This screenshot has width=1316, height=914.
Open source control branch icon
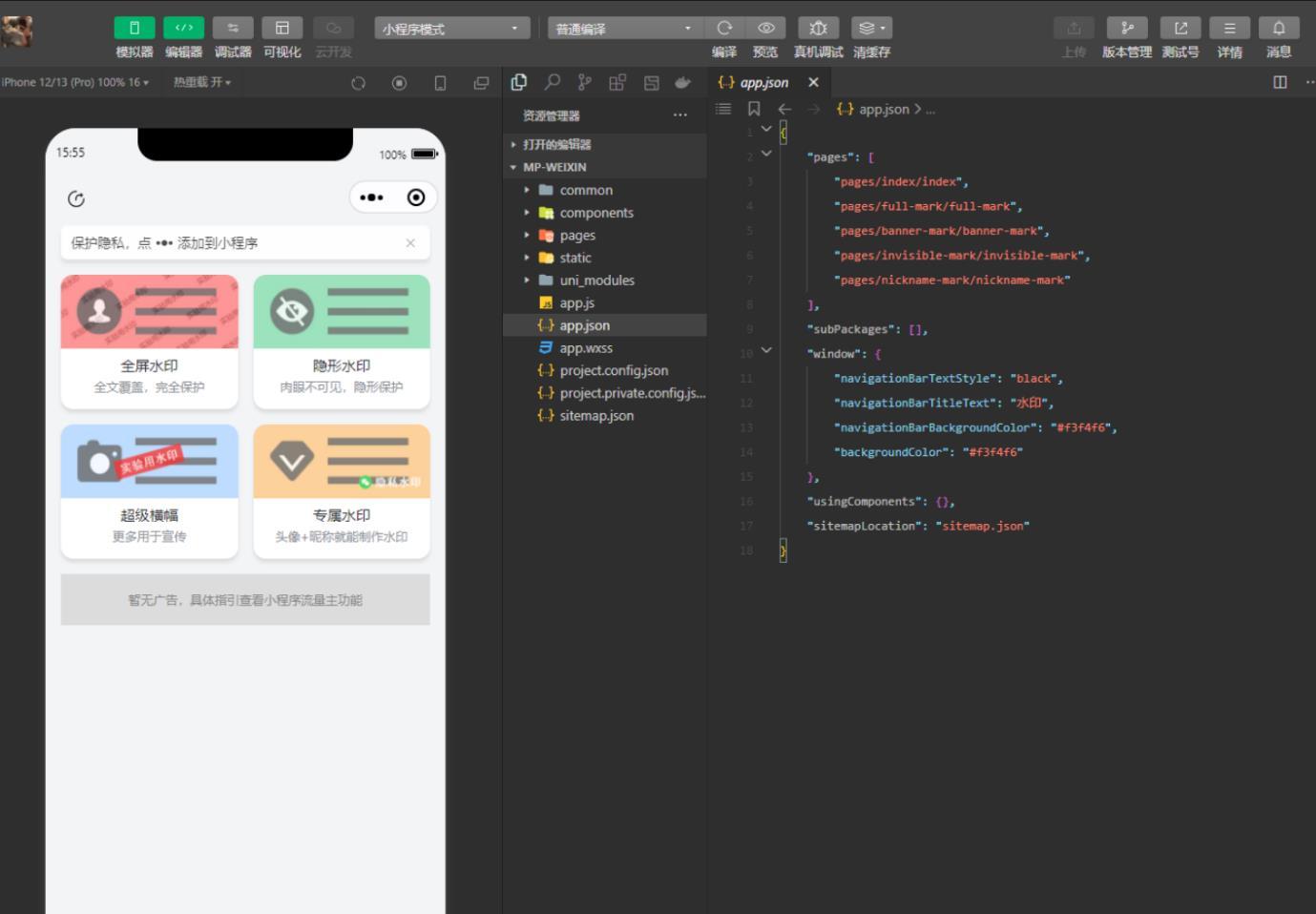coord(584,83)
